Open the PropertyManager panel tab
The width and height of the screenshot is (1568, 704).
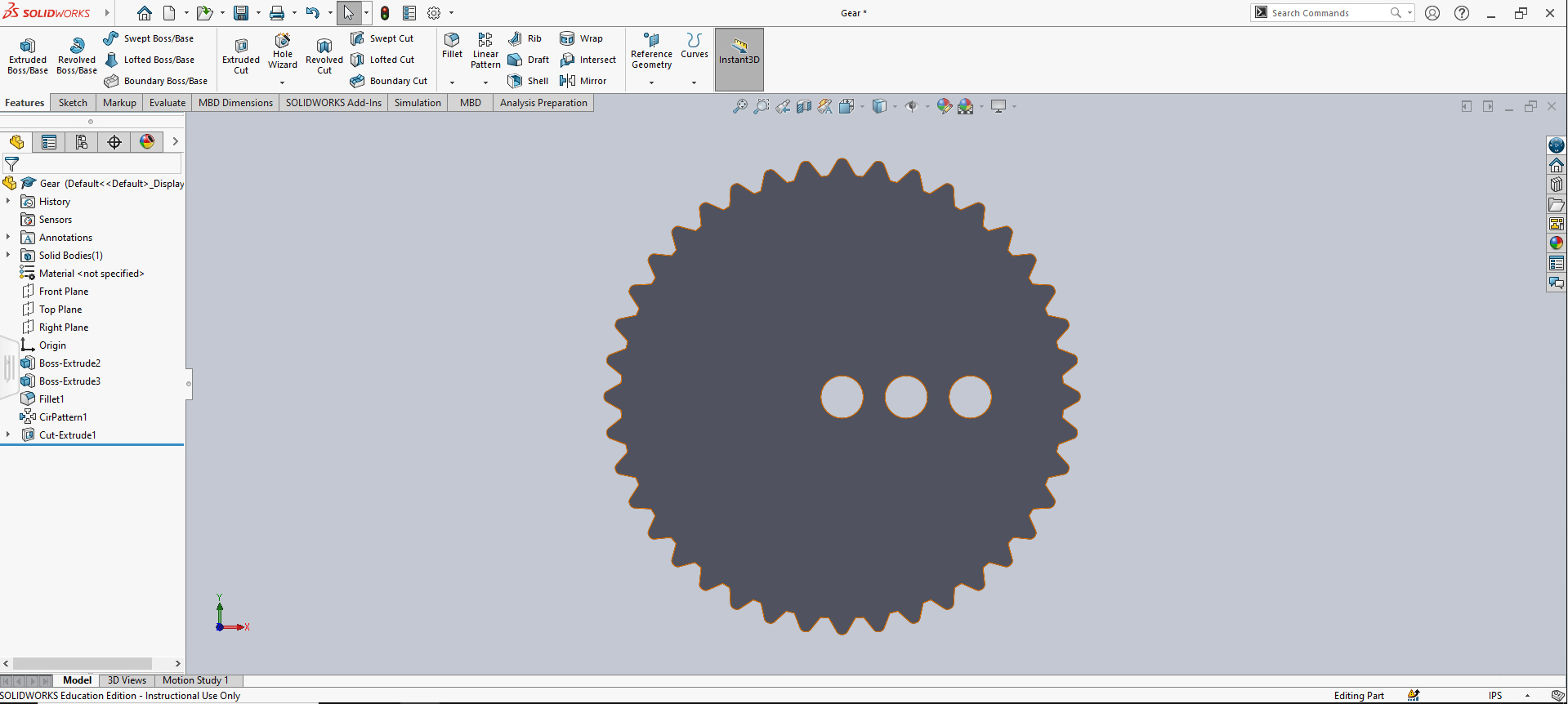pyautogui.click(x=49, y=142)
